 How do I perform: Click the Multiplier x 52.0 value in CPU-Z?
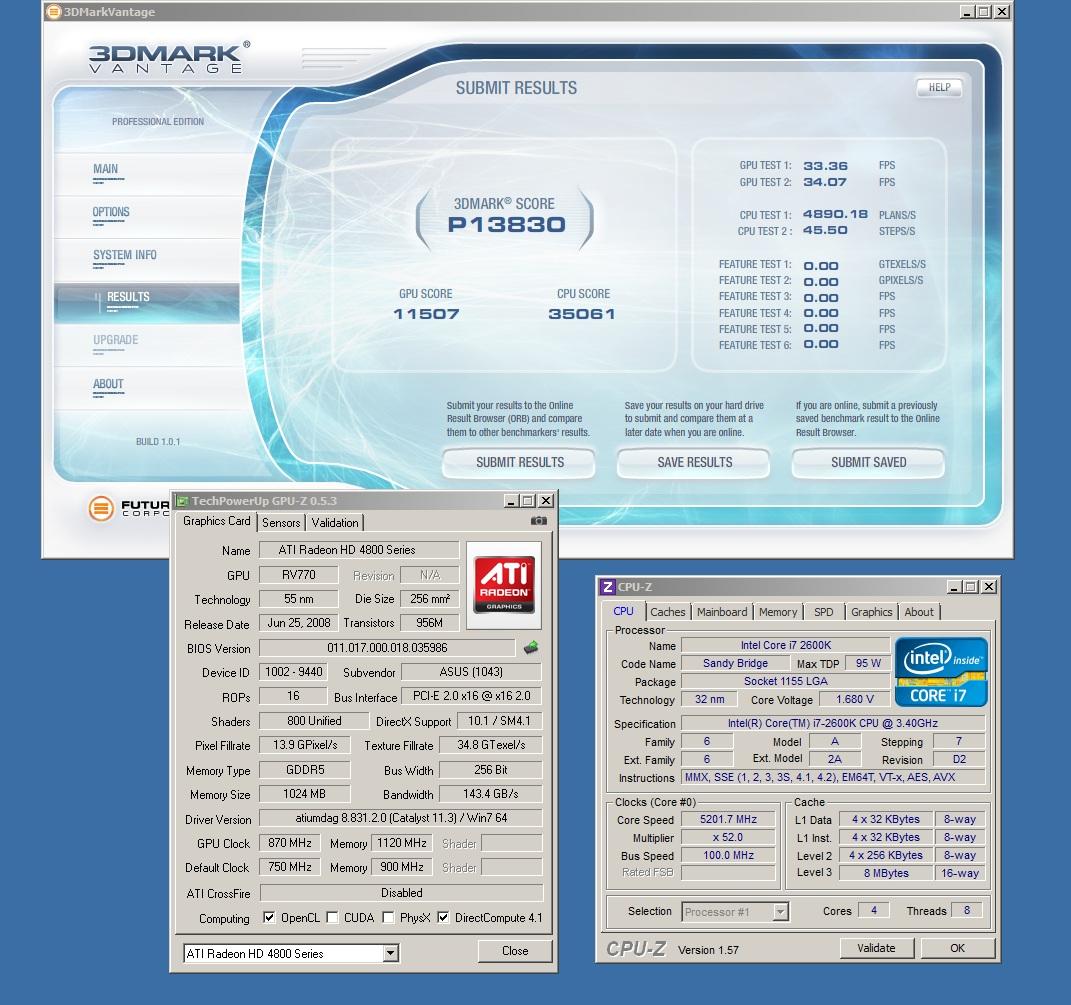(x=728, y=837)
